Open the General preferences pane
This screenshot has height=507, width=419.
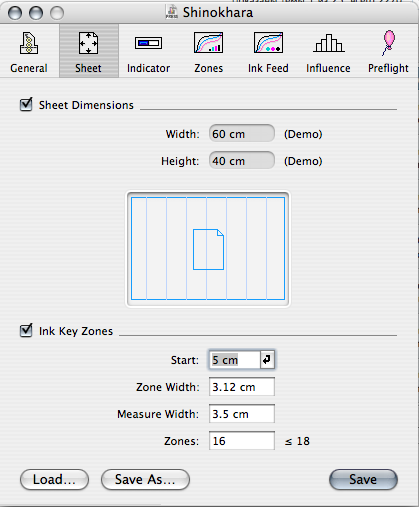[x=29, y=52]
